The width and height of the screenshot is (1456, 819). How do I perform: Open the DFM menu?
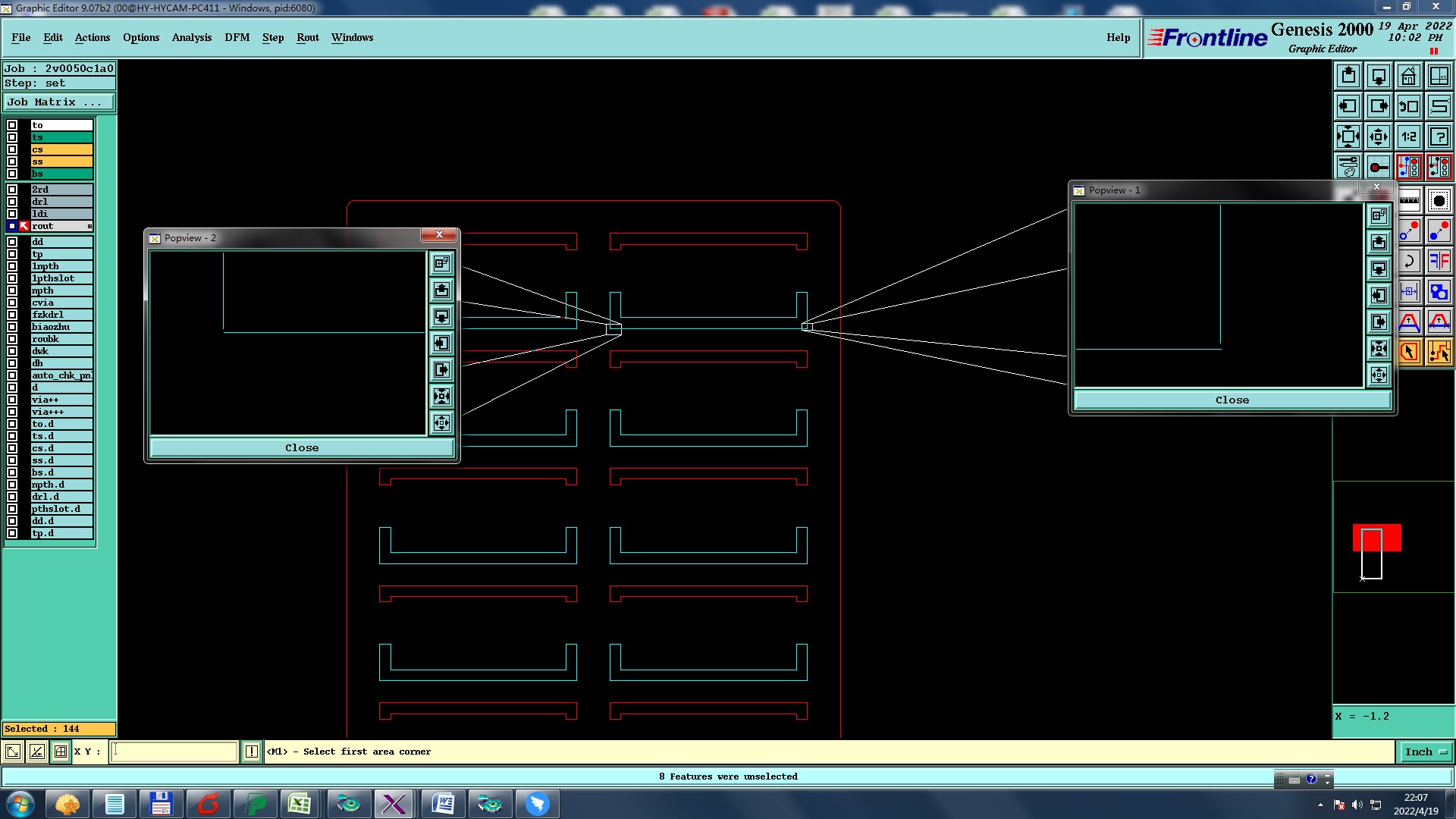coord(237,37)
